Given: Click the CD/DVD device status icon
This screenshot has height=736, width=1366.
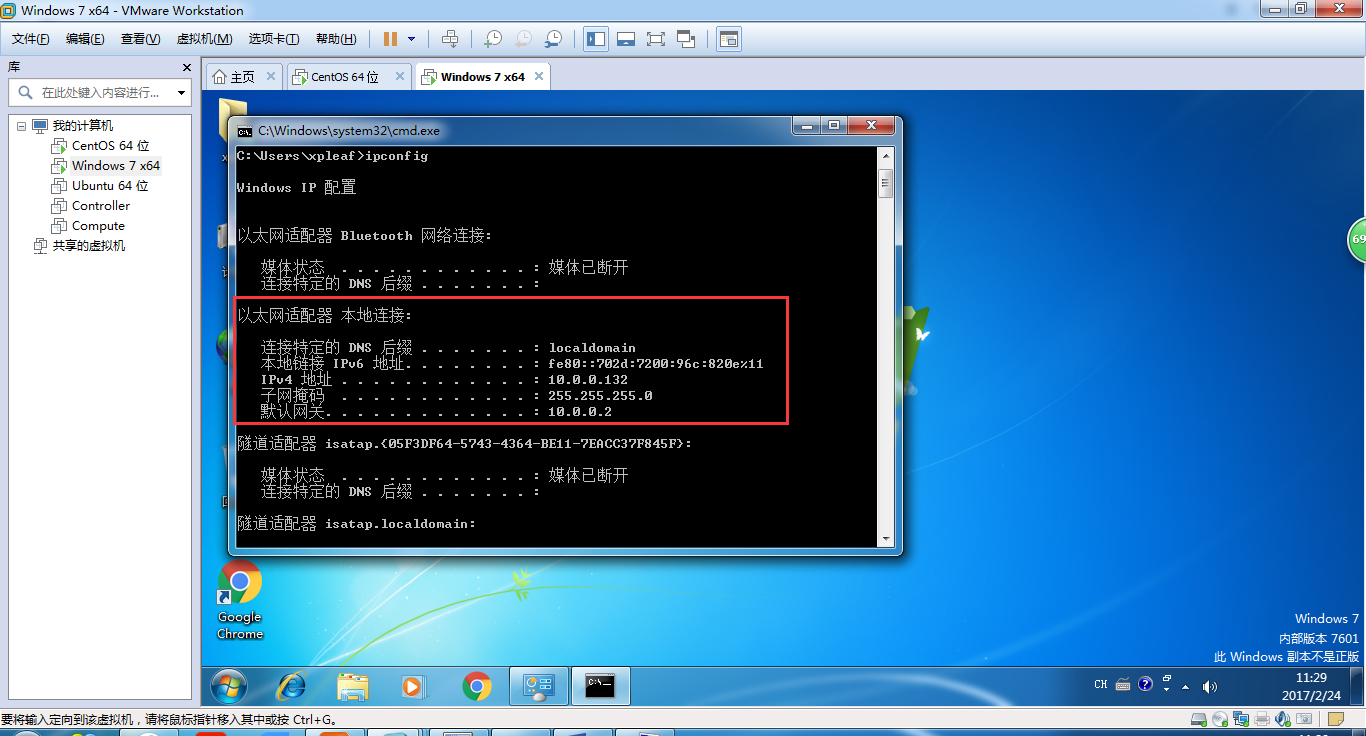Looking at the screenshot, I should [x=1220, y=719].
